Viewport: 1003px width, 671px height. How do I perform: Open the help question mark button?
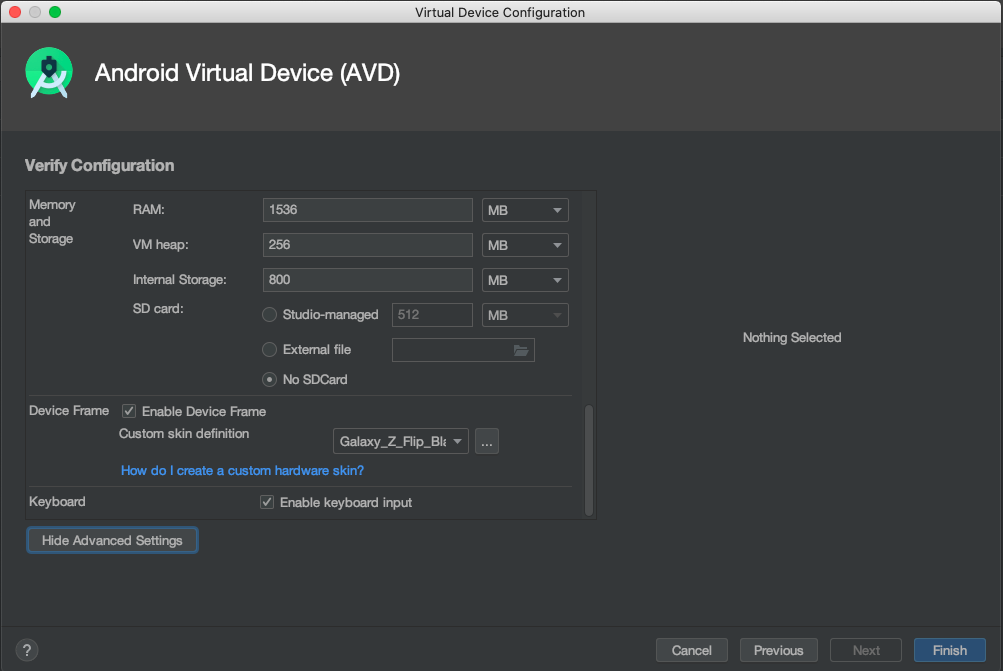click(x=27, y=650)
